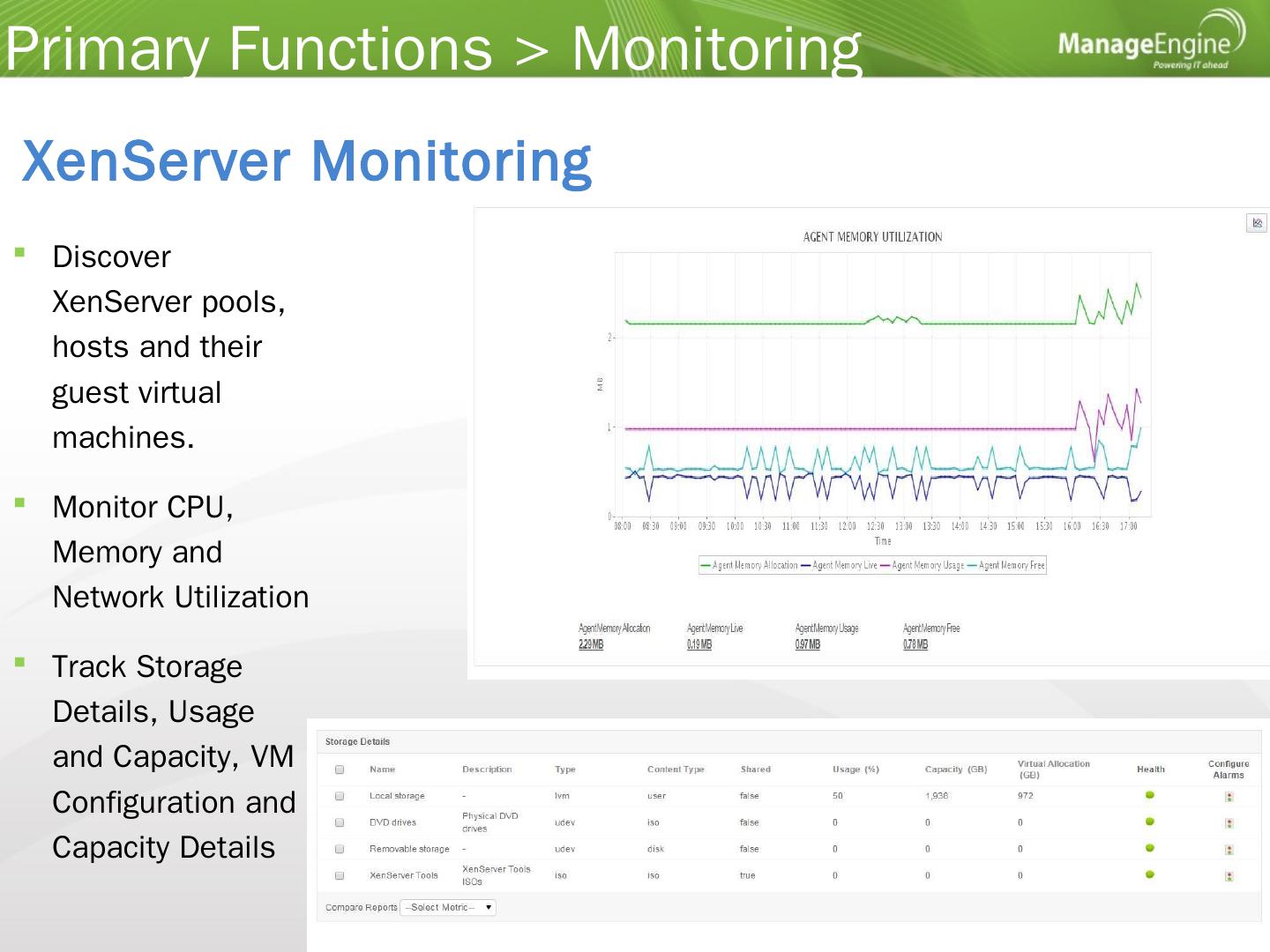The height and width of the screenshot is (952, 1270).
Task: Click the 972 virtual allocation value
Action: pos(1026,796)
